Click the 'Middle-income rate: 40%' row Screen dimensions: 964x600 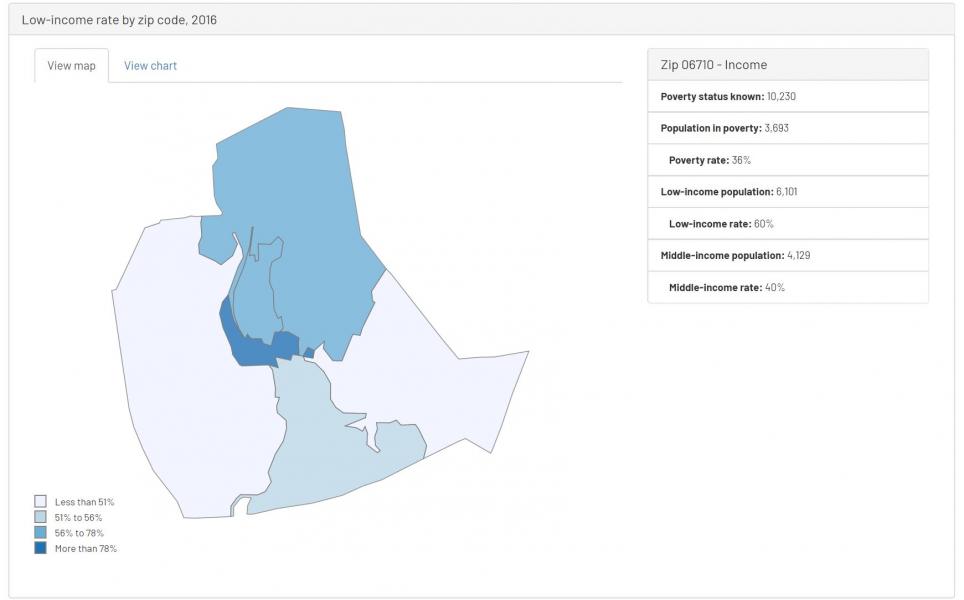click(x=788, y=287)
